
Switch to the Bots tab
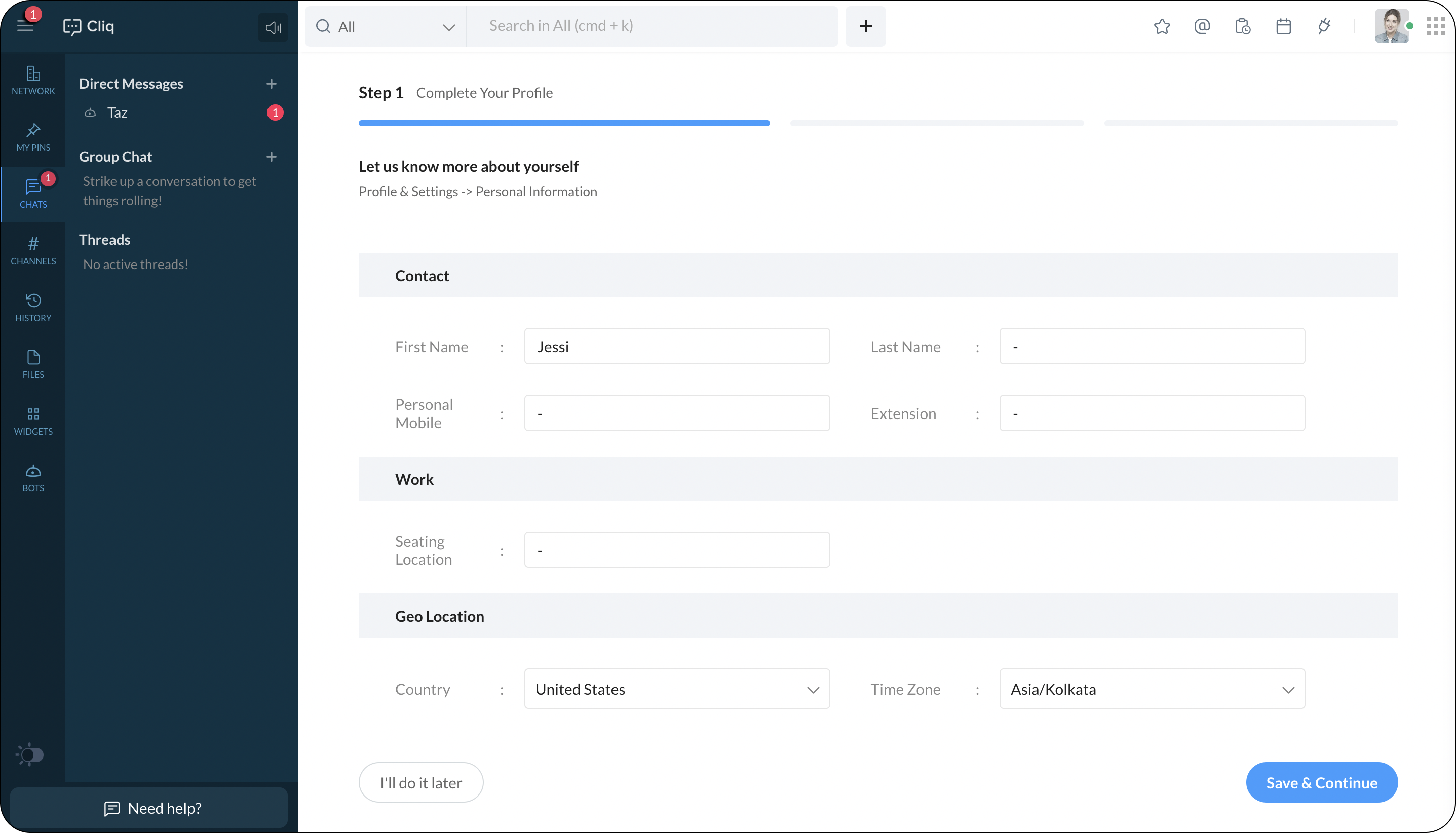[33, 478]
